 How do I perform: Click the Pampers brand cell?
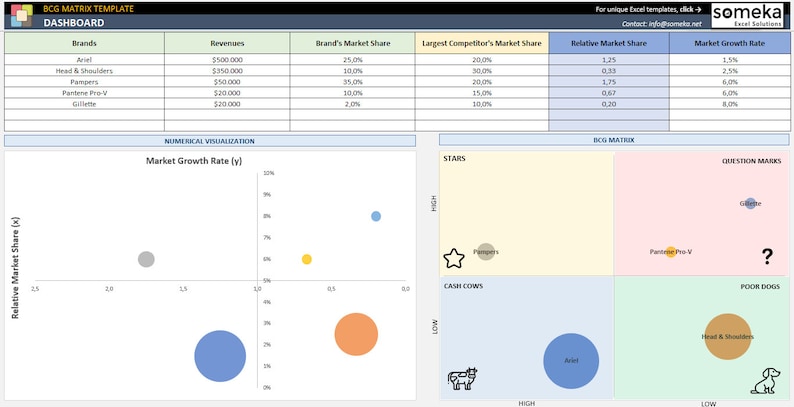pyautogui.click(x=85, y=82)
